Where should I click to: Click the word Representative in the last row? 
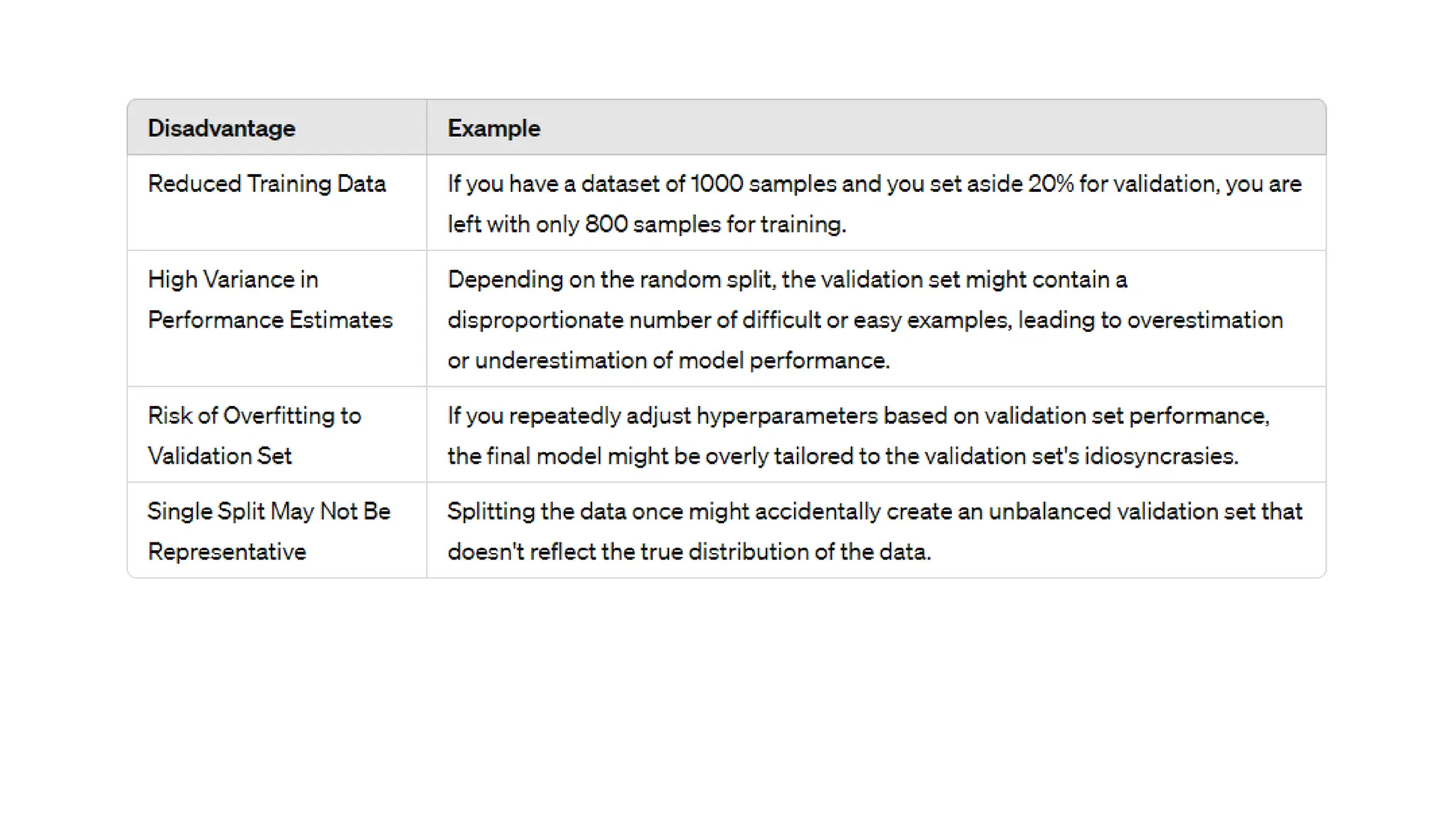pyautogui.click(x=227, y=552)
